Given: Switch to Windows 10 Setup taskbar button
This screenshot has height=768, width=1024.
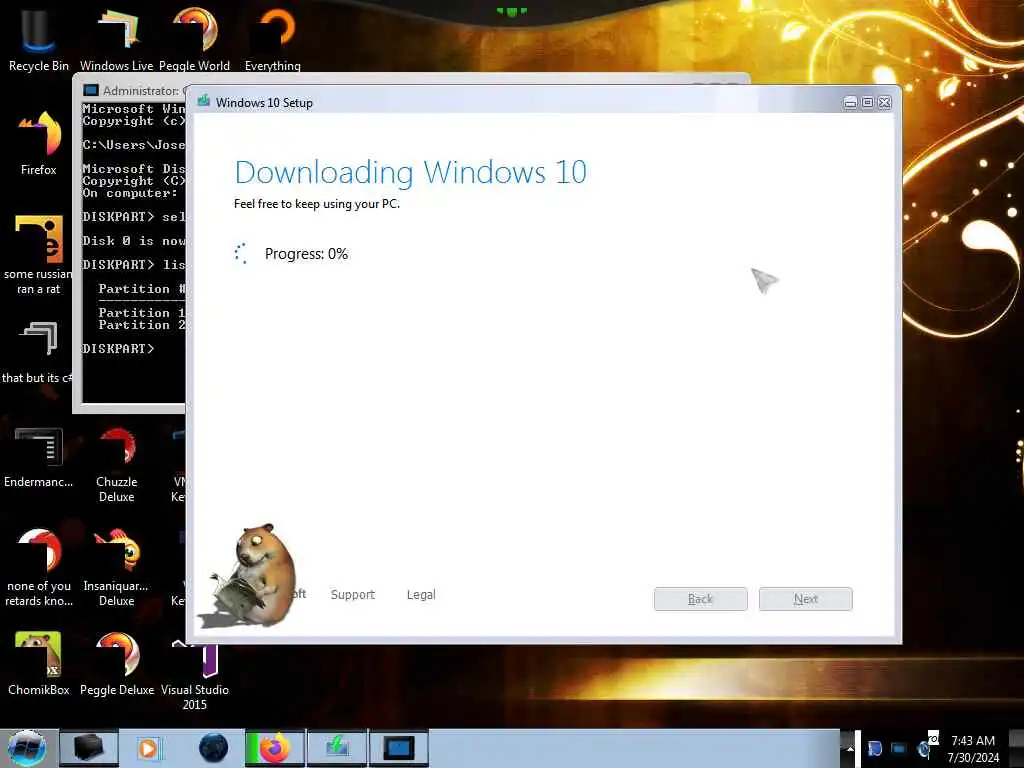Looking at the screenshot, I should click(x=337, y=748).
